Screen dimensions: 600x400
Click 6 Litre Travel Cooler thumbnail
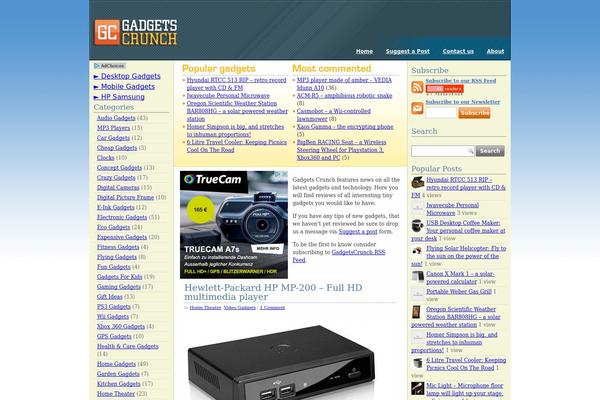417,363
